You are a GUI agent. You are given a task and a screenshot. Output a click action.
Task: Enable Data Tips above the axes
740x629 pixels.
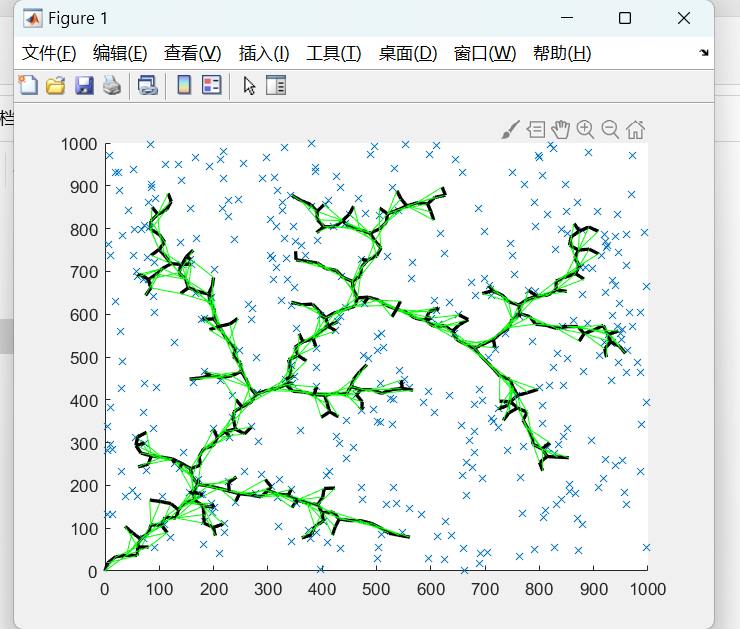pos(536,129)
